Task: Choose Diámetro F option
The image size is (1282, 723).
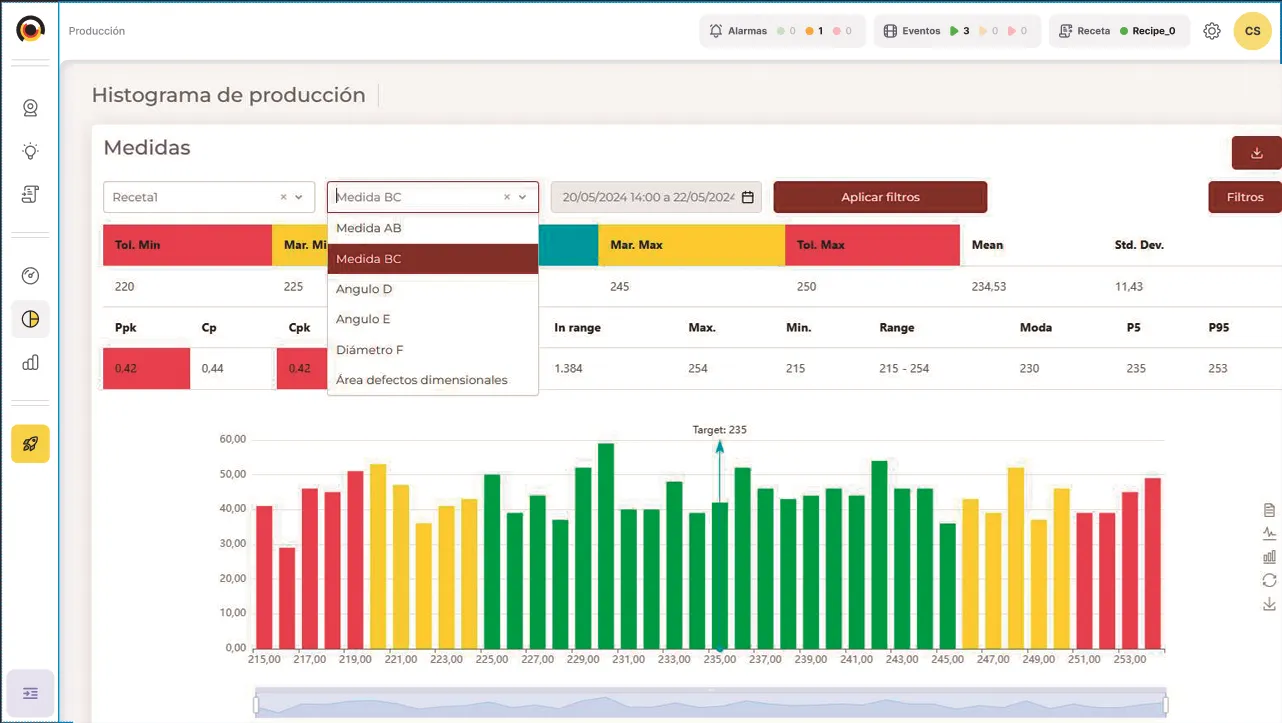Action: pos(433,350)
